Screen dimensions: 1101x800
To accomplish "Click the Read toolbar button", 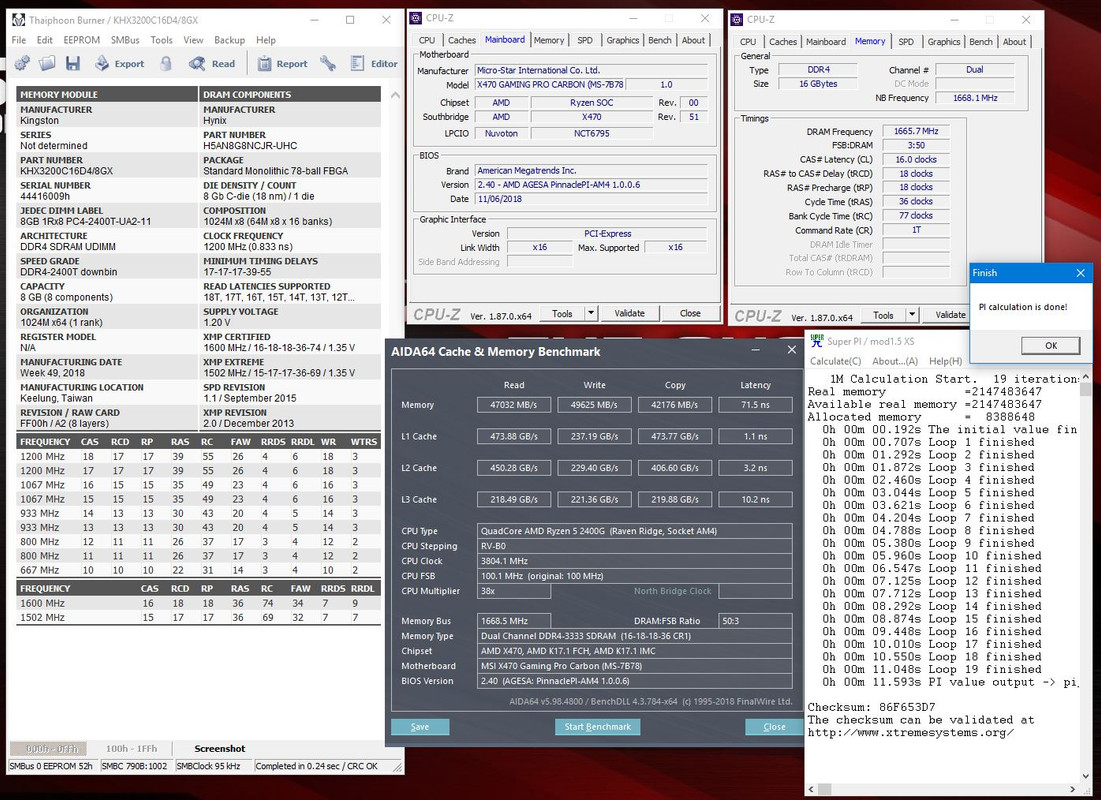I will pyautogui.click(x=212, y=63).
